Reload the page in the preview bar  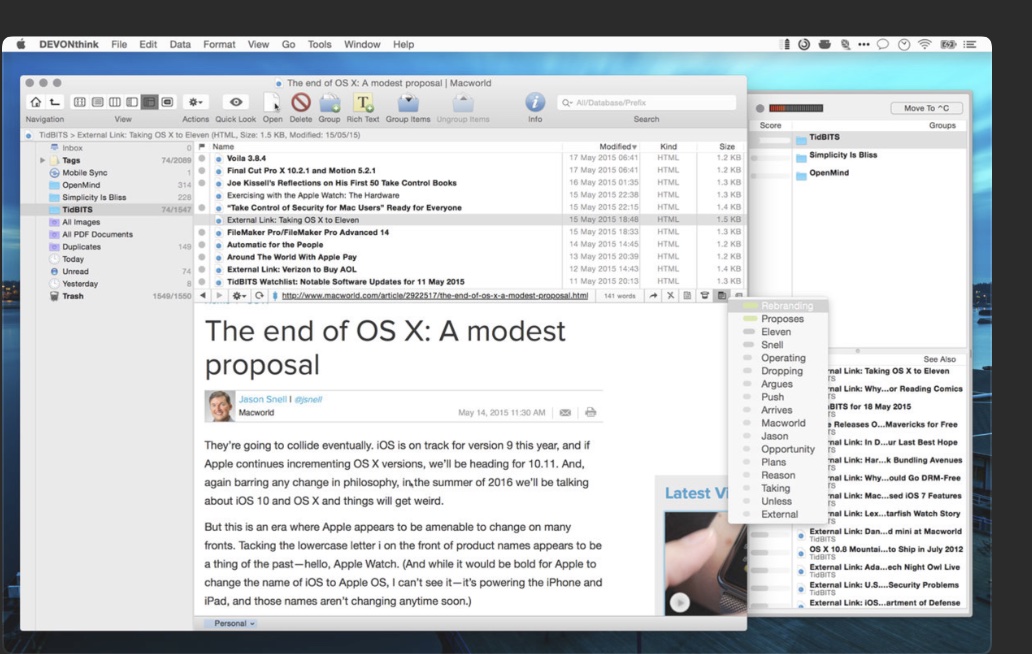260,296
